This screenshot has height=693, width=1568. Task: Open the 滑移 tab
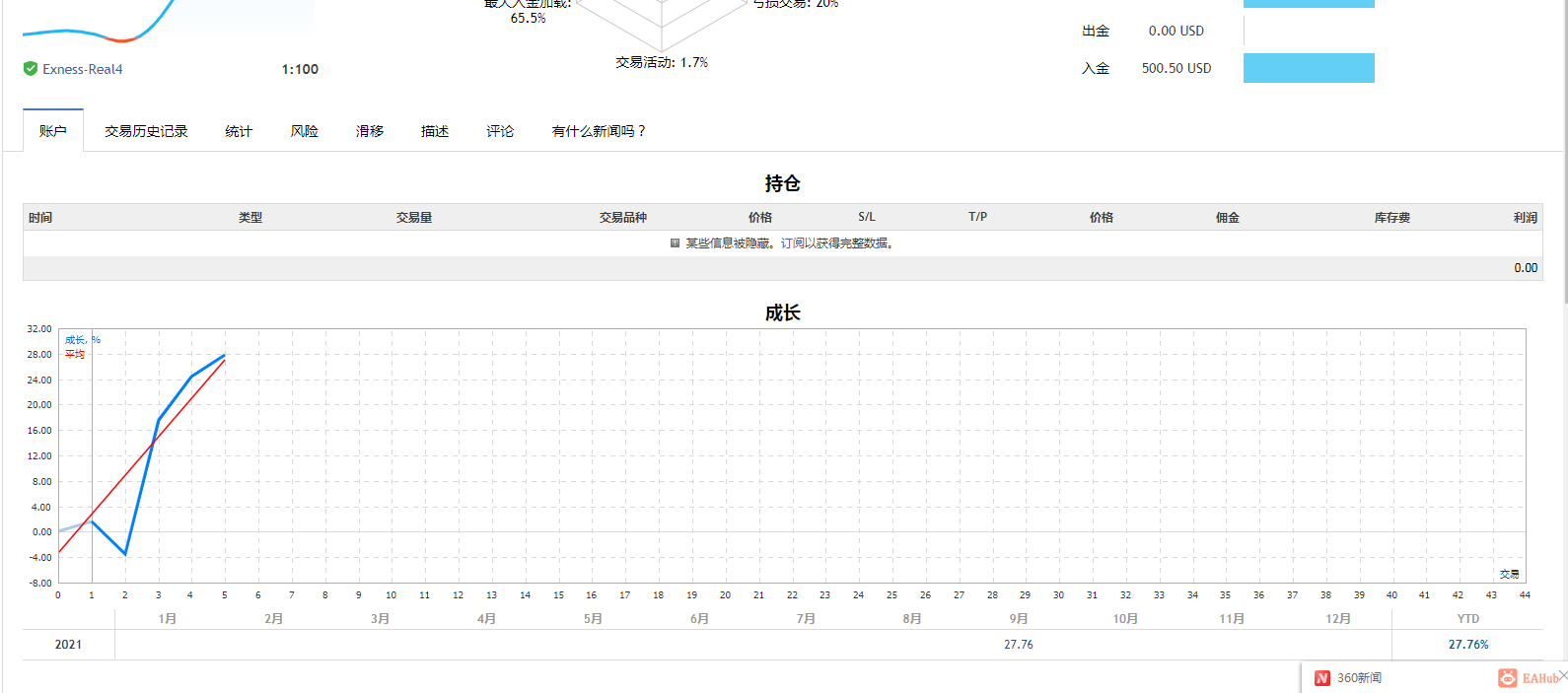tap(370, 131)
